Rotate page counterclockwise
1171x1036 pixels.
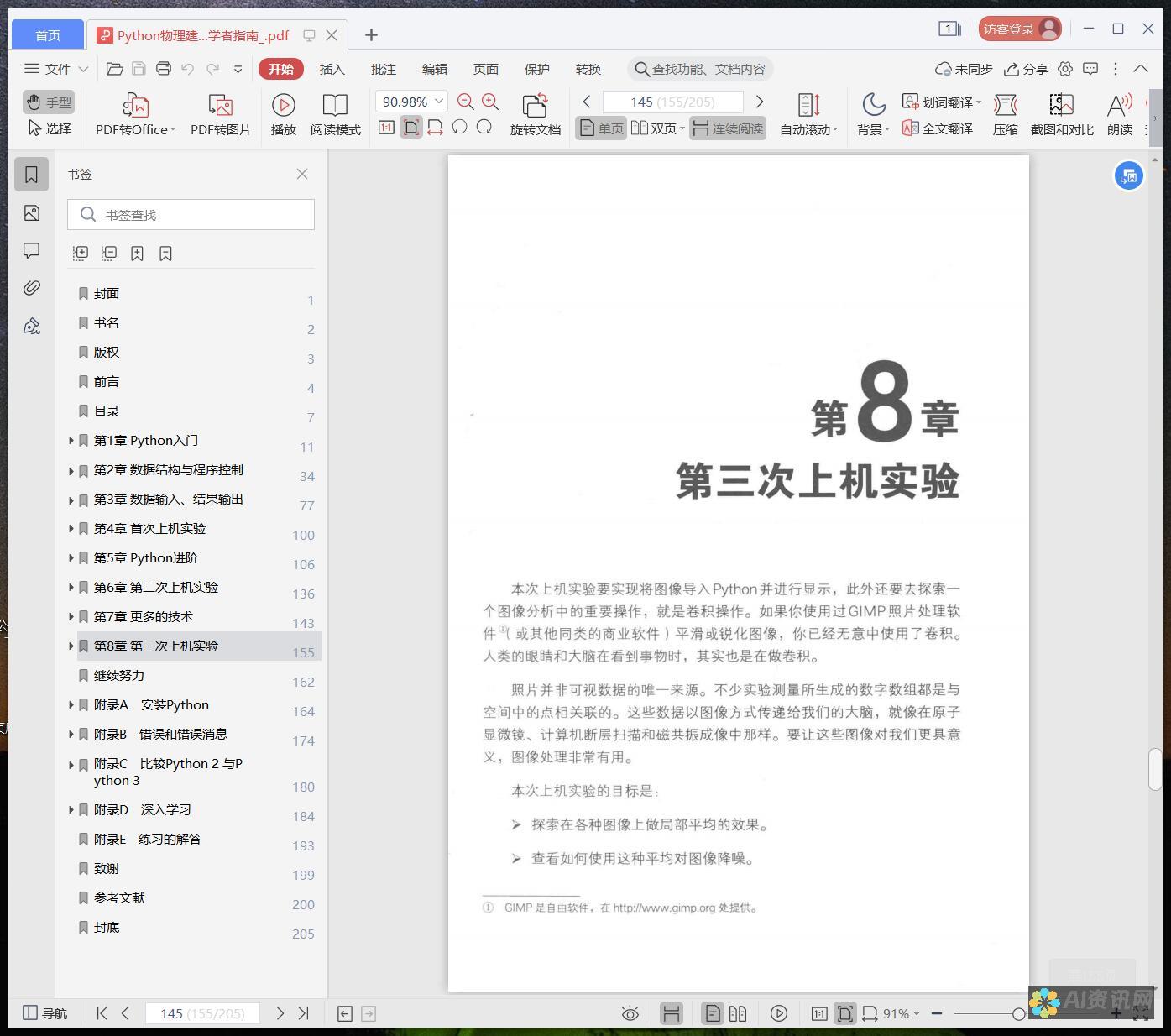click(x=459, y=128)
